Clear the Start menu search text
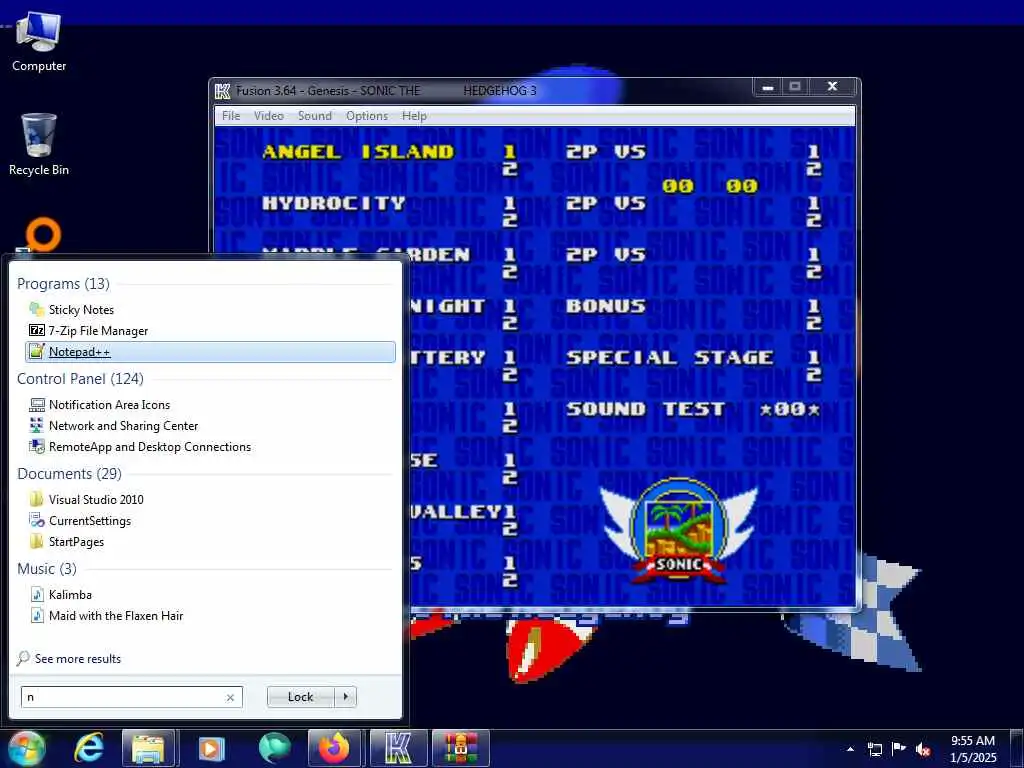 click(231, 697)
